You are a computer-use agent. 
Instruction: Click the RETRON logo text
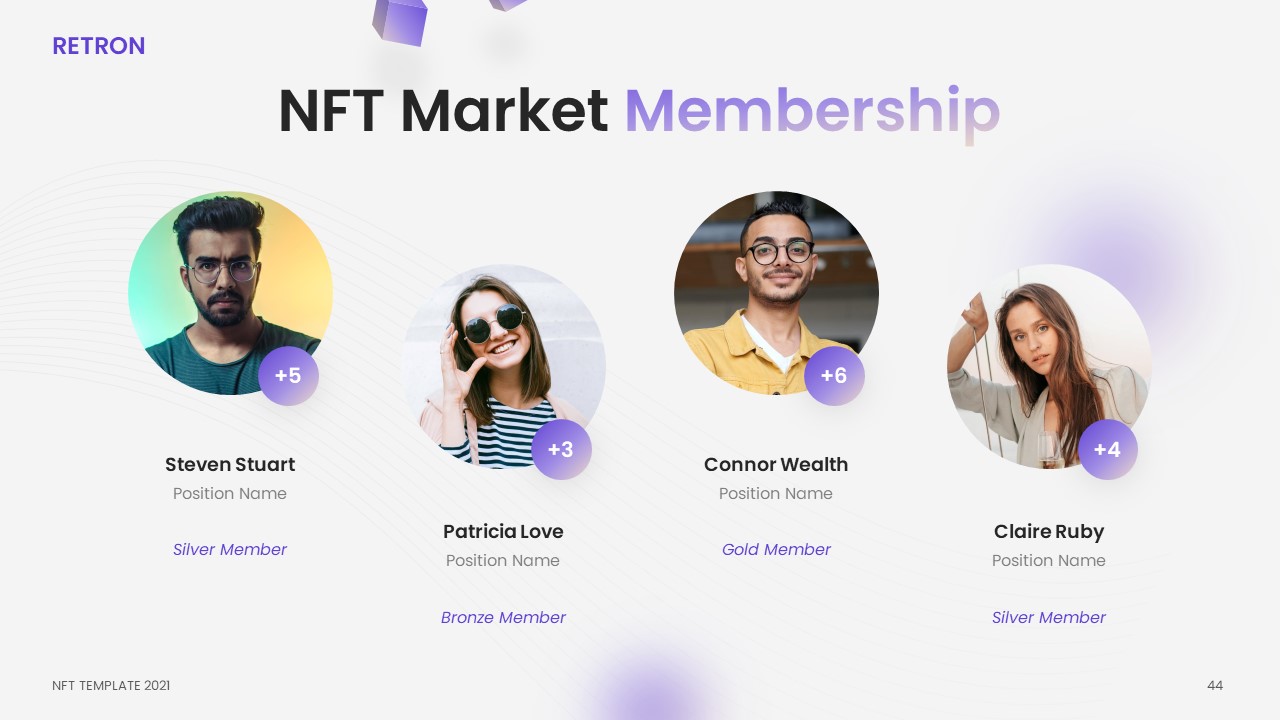99,46
